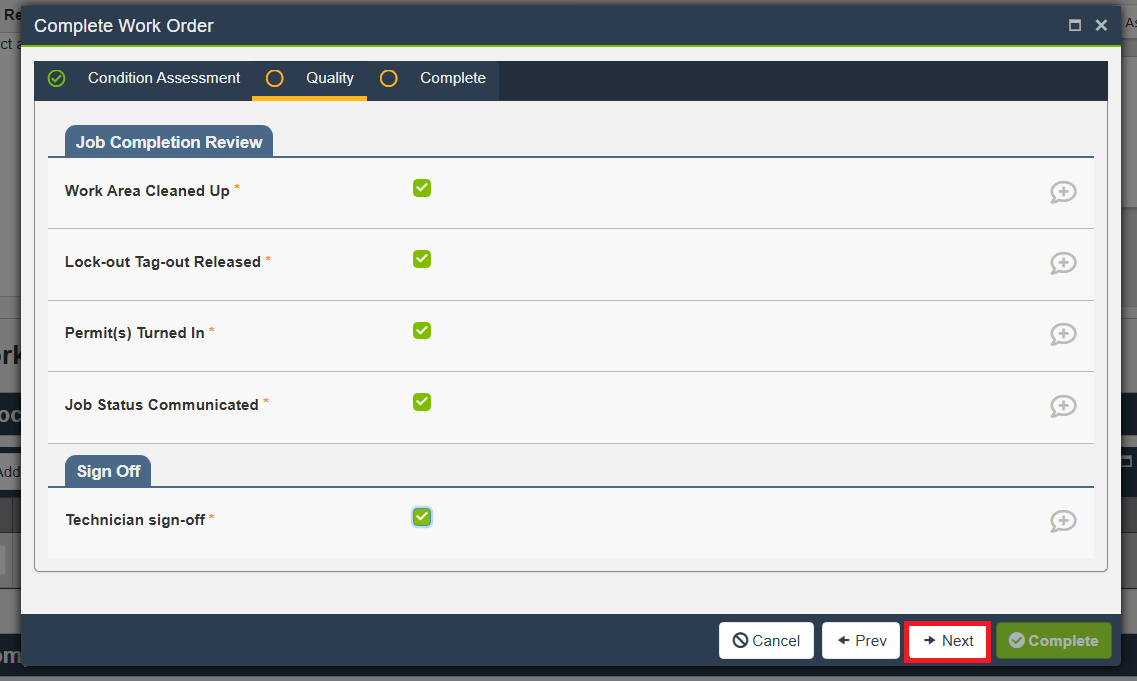Add comment for Job Status Communicated
This screenshot has height=681, width=1137.
coord(1062,406)
